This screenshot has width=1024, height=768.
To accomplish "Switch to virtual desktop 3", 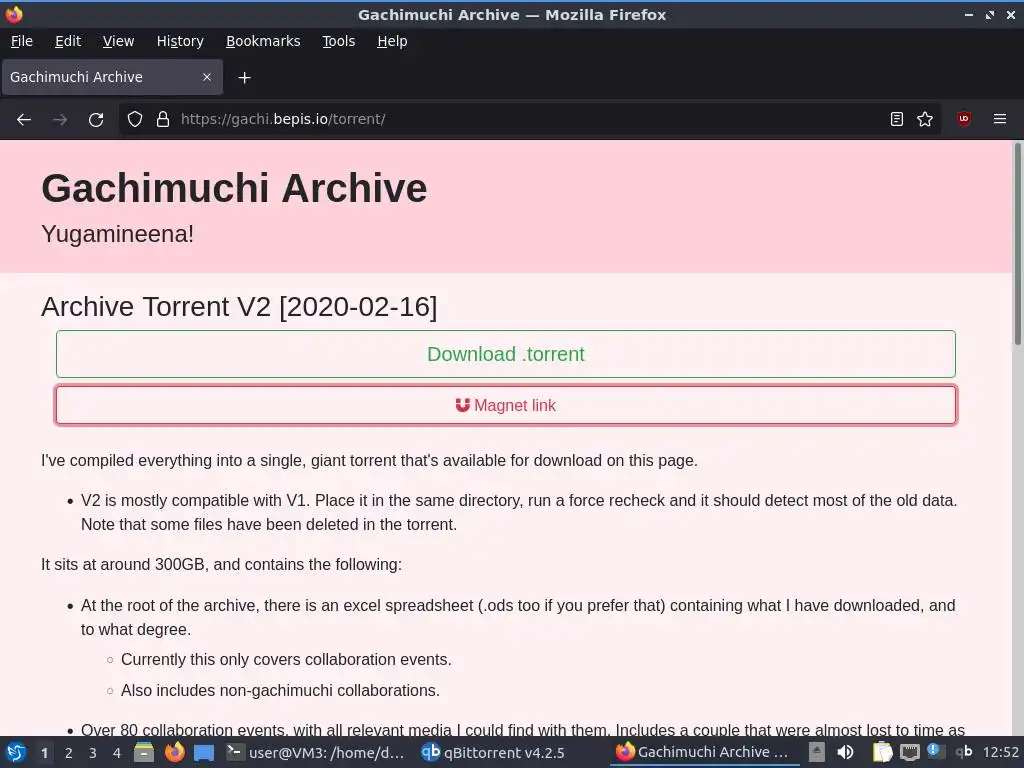I will [x=93, y=753].
